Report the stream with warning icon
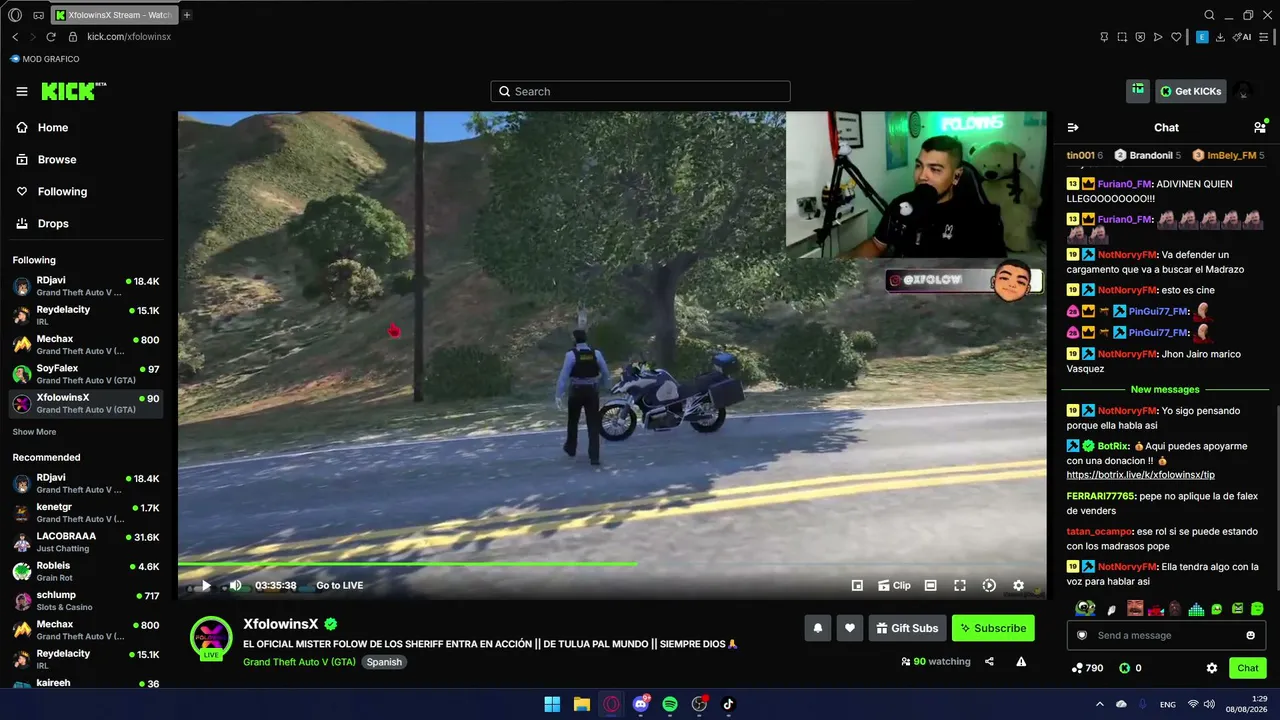Screen dimensions: 1280x720 pos(1021,661)
